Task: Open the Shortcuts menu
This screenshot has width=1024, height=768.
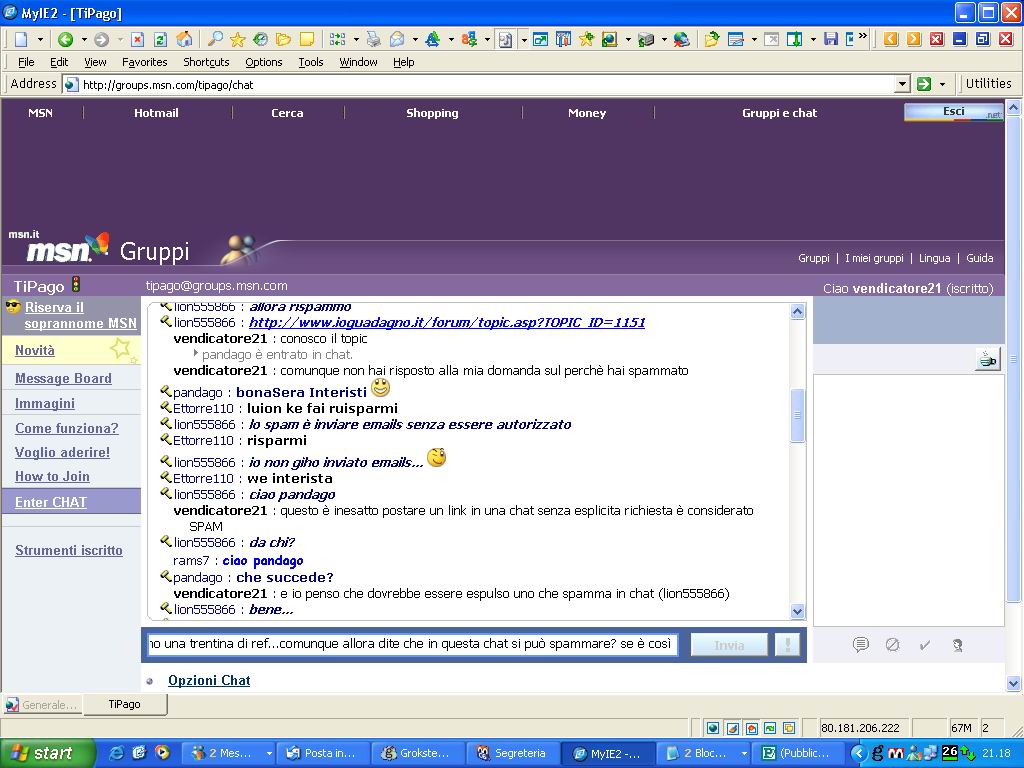Action: (206, 62)
